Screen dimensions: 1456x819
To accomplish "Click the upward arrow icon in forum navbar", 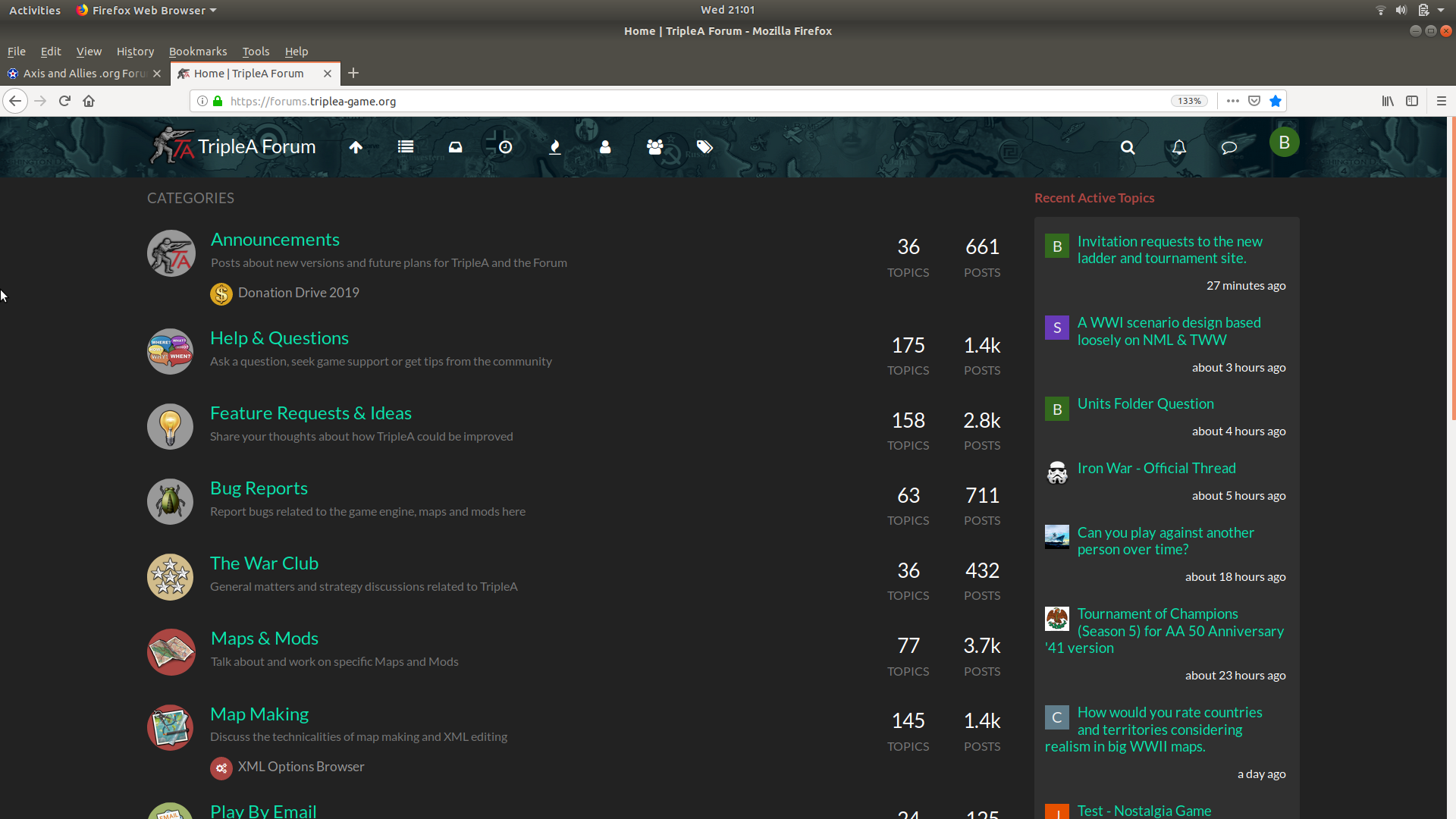I will pos(356,147).
